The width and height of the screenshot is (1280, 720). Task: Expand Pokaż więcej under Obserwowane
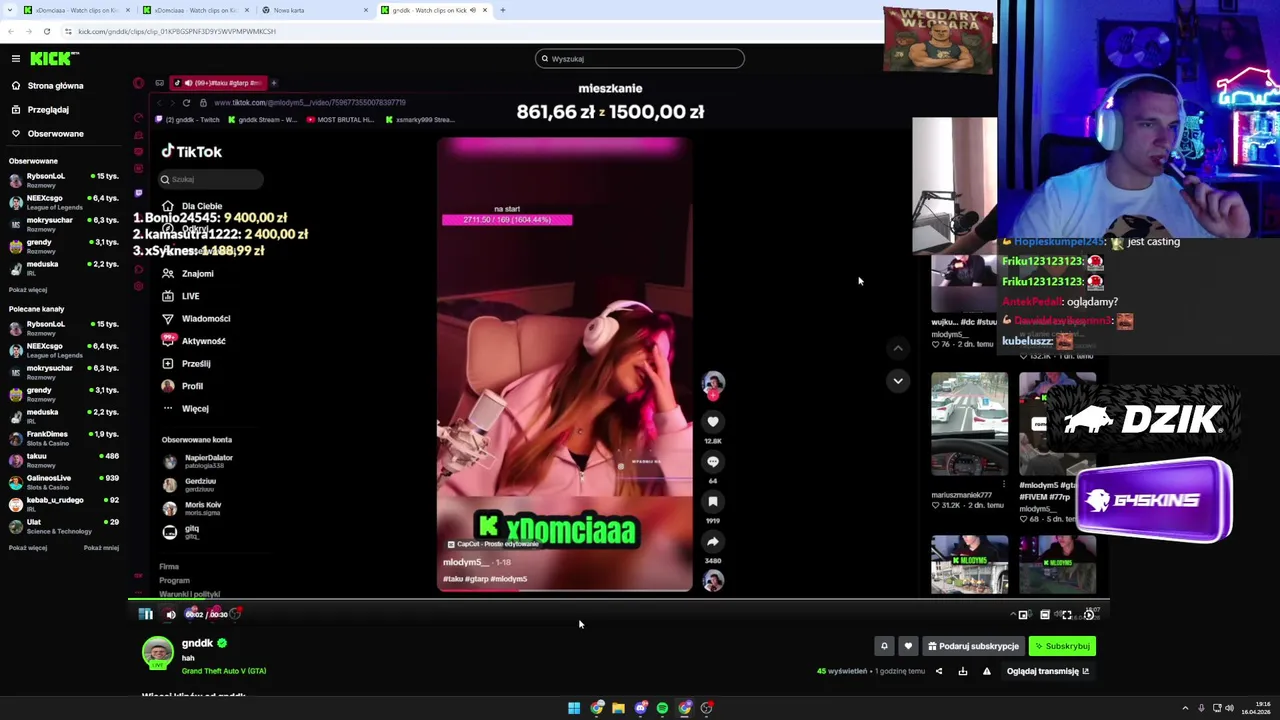click(x=28, y=290)
